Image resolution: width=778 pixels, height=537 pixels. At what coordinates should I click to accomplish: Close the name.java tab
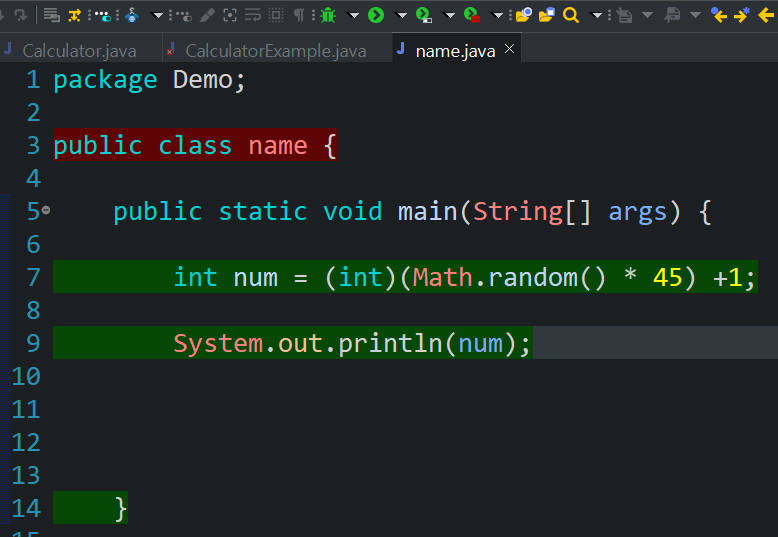(510, 49)
